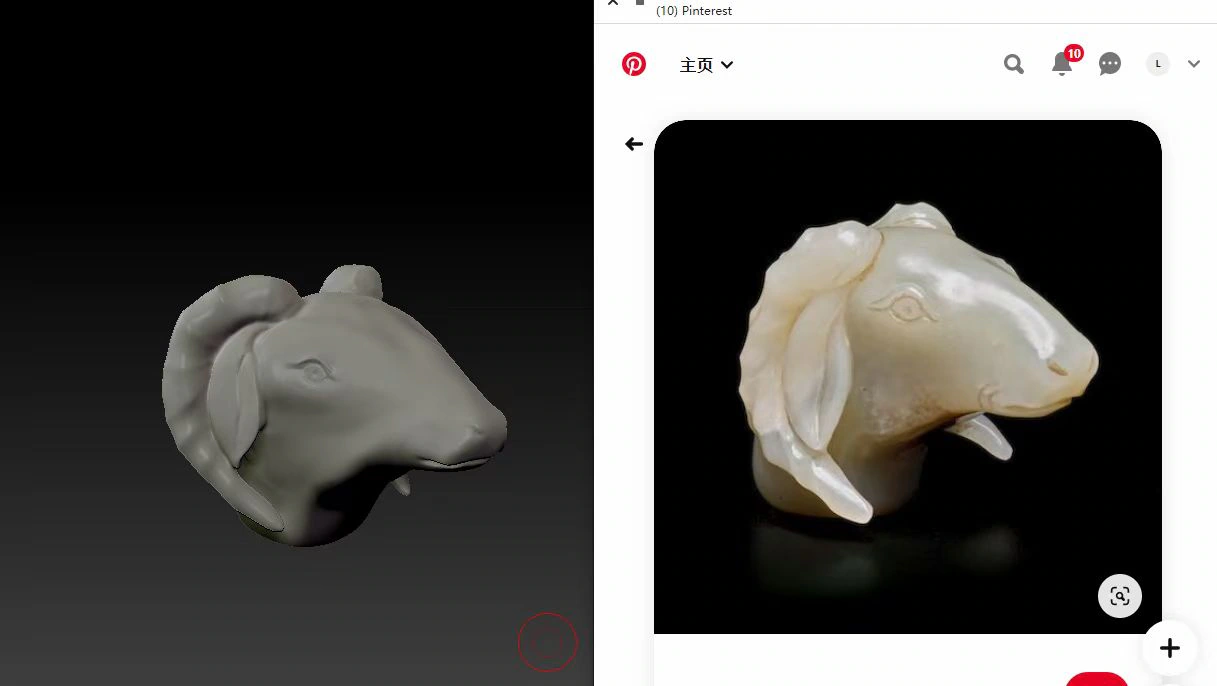Open the 主页 dropdown menu
Screen dimensions: 1217x686
point(706,65)
